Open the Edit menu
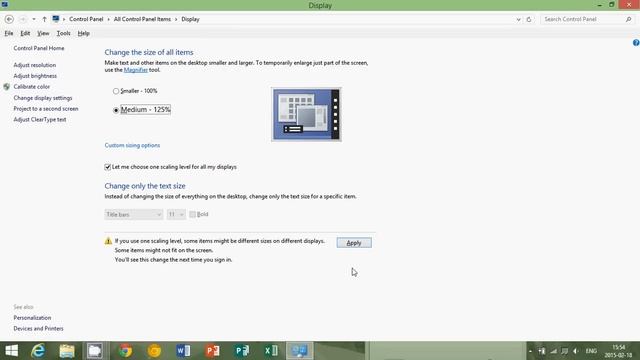 [x=25, y=33]
